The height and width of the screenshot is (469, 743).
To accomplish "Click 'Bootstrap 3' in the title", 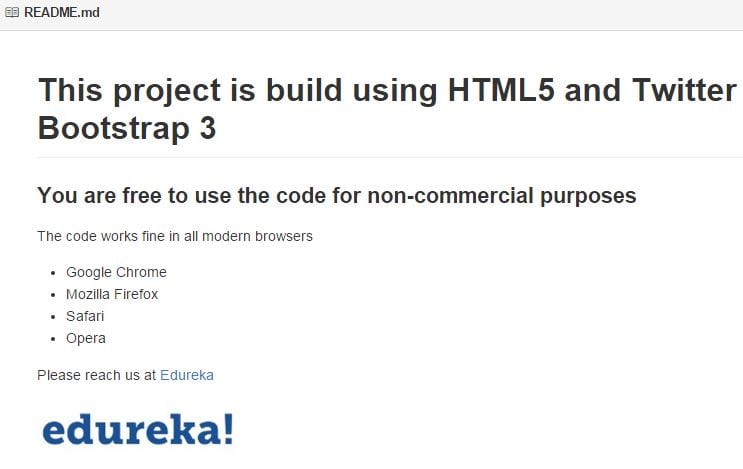I will pos(127,128).
